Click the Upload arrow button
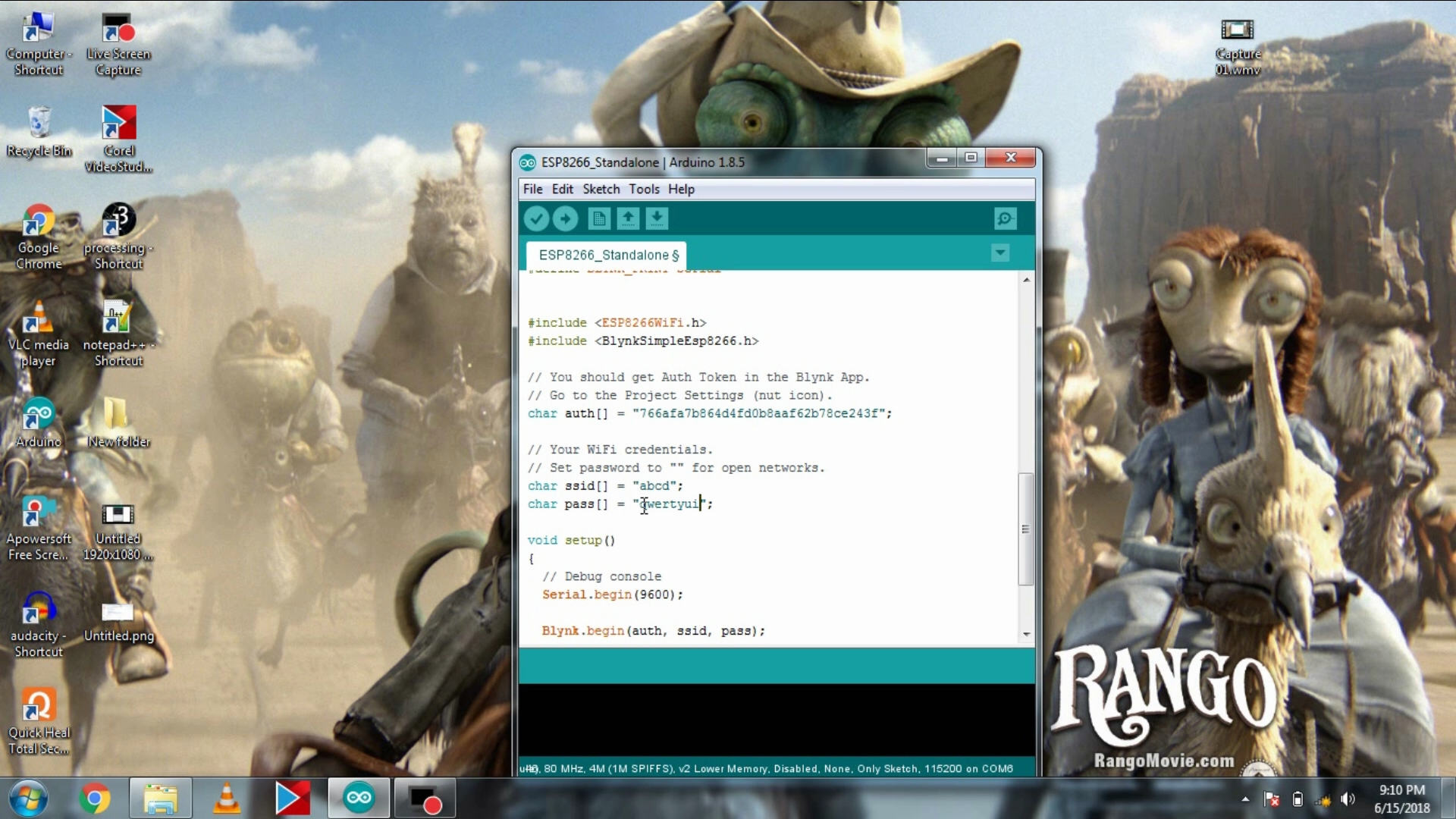This screenshot has height=819, width=1456. tap(565, 219)
